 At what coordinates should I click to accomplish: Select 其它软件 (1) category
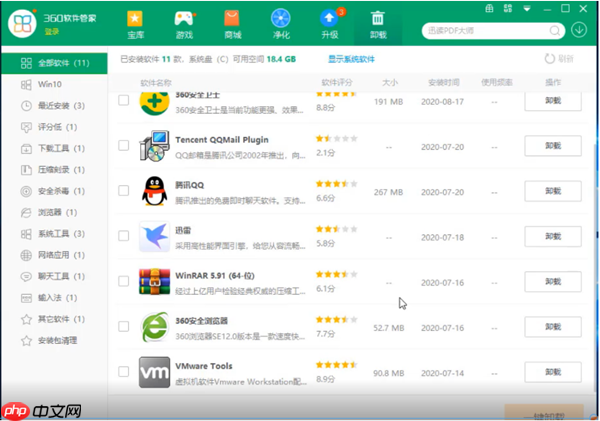click(54, 319)
